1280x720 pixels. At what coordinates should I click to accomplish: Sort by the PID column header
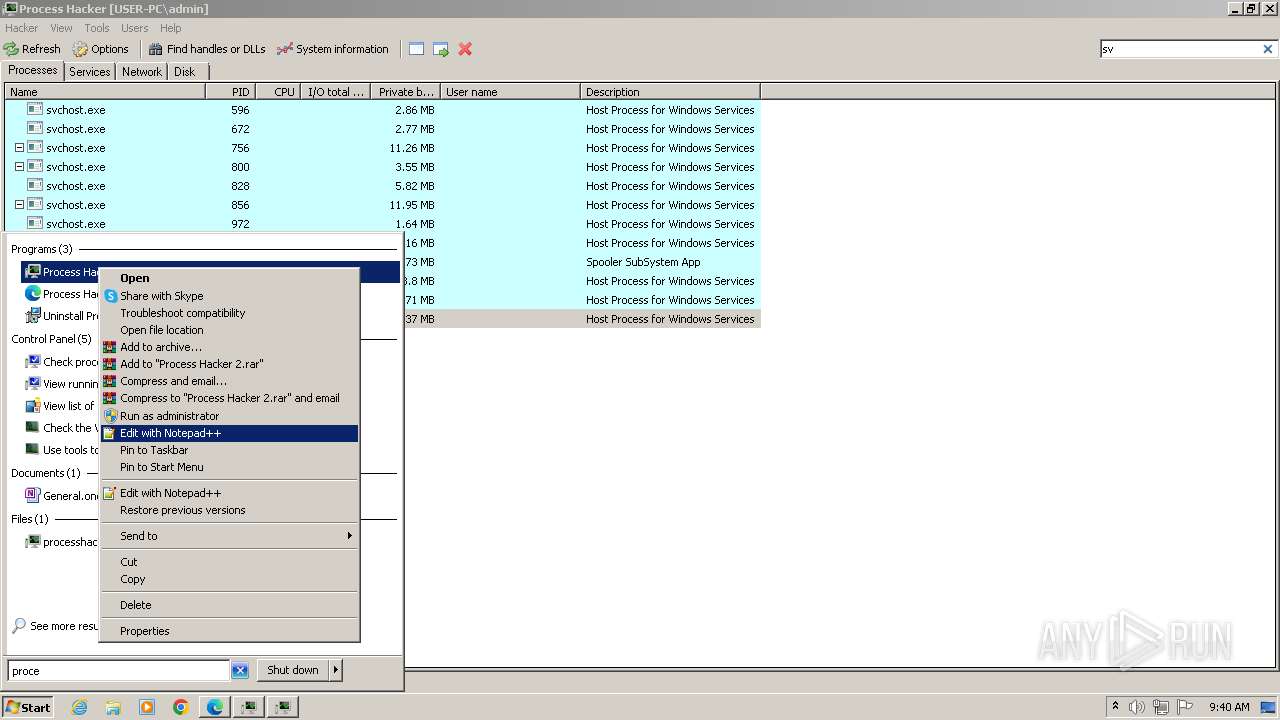230,92
